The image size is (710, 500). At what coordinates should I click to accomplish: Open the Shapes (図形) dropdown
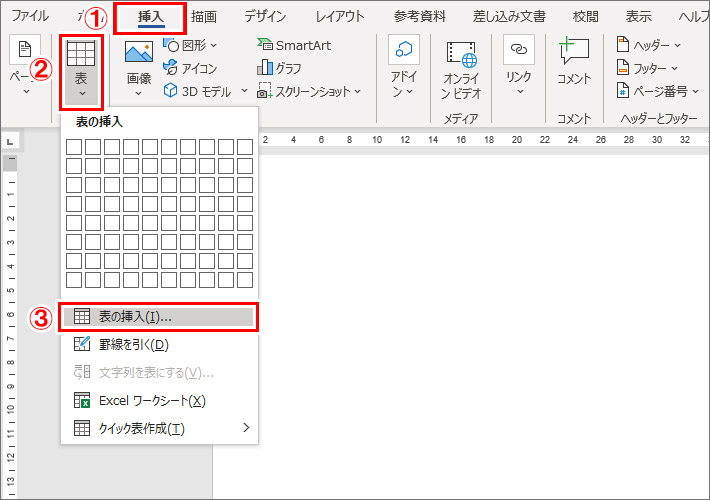tap(191, 45)
